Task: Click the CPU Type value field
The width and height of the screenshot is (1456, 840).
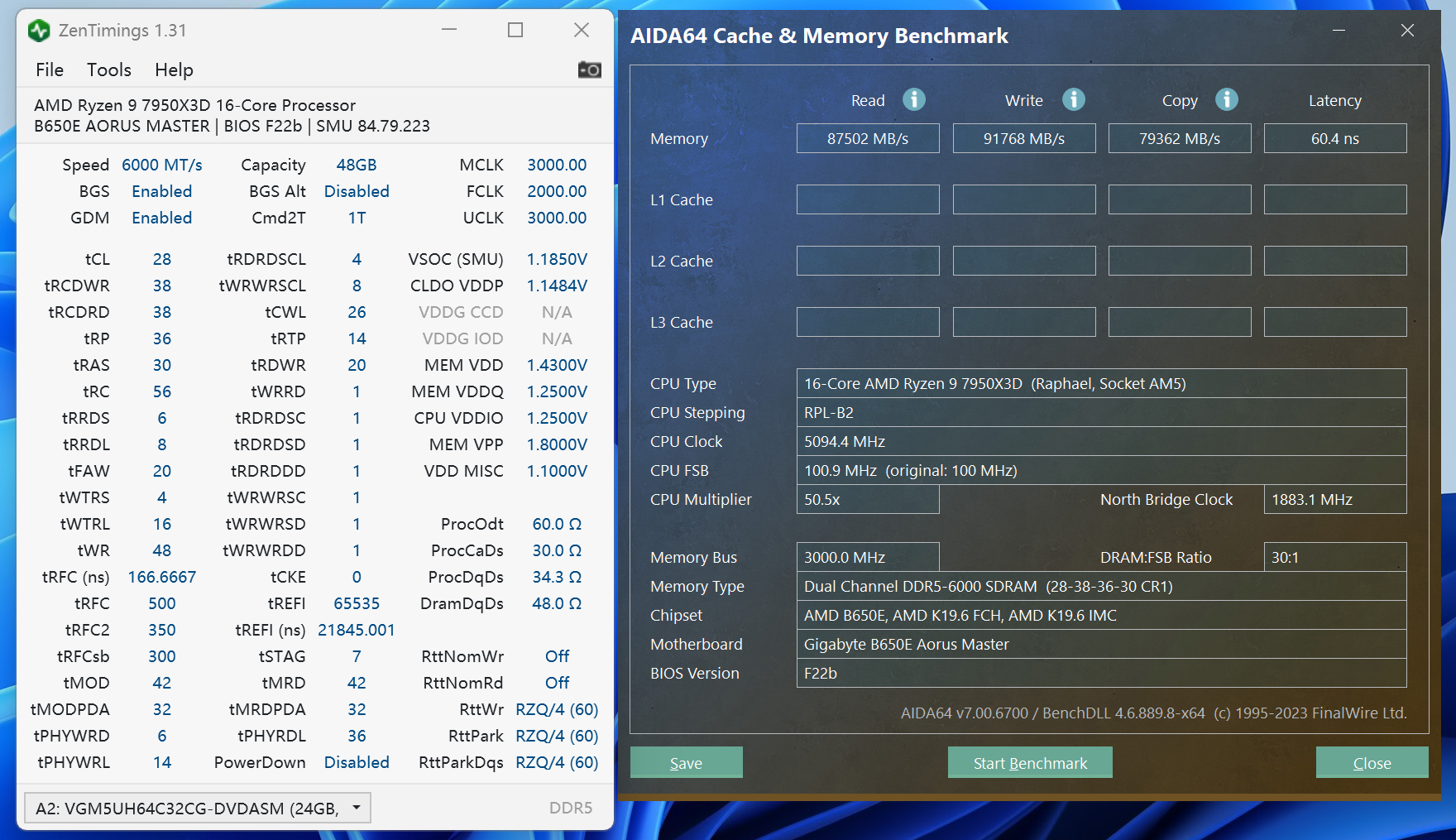Action: [x=1100, y=383]
